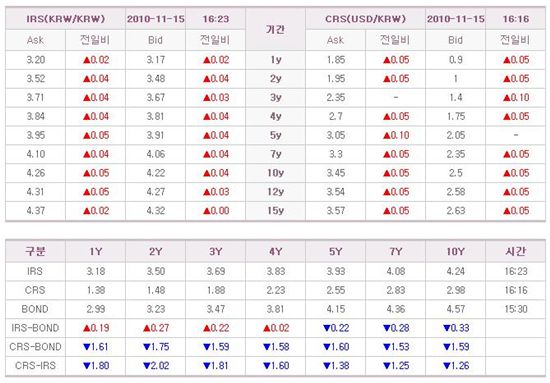Select the 기간 column header
This screenshot has width=550, height=383.
275,29
